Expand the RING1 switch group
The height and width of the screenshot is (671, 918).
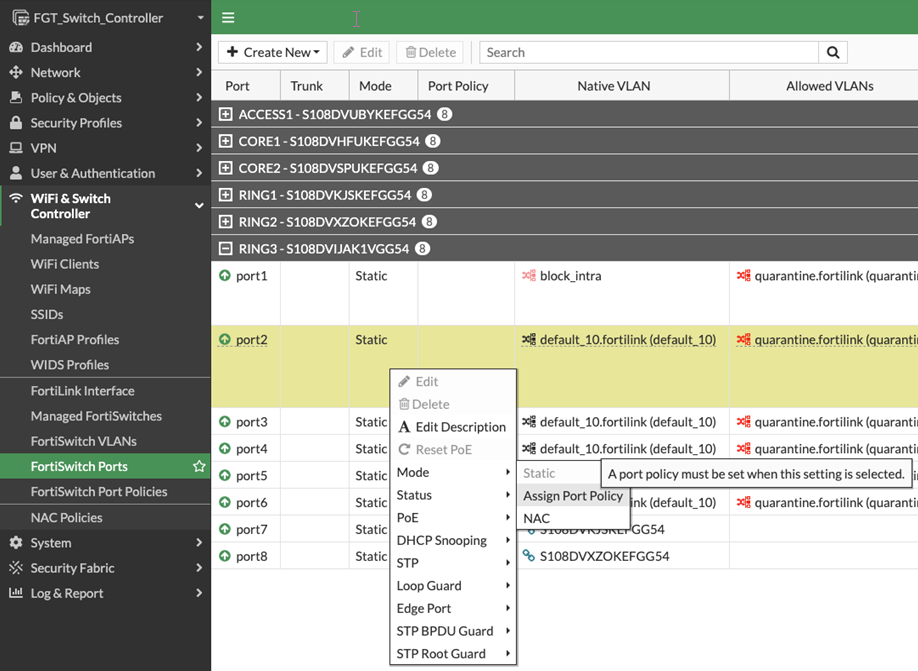(225, 195)
